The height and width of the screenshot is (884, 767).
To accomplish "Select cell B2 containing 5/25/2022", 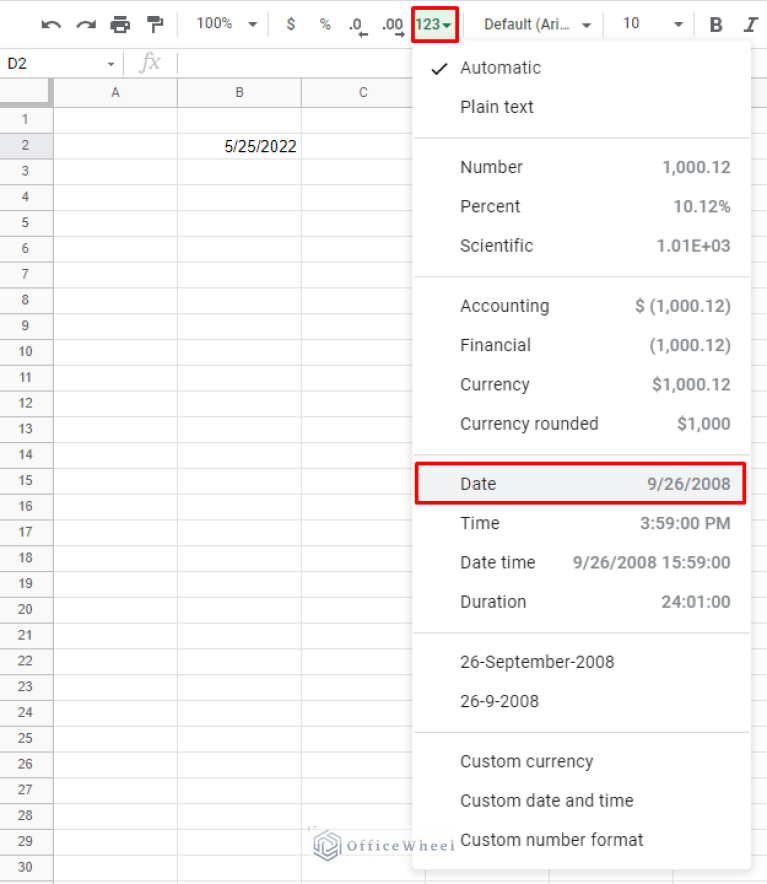I will pos(239,146).
